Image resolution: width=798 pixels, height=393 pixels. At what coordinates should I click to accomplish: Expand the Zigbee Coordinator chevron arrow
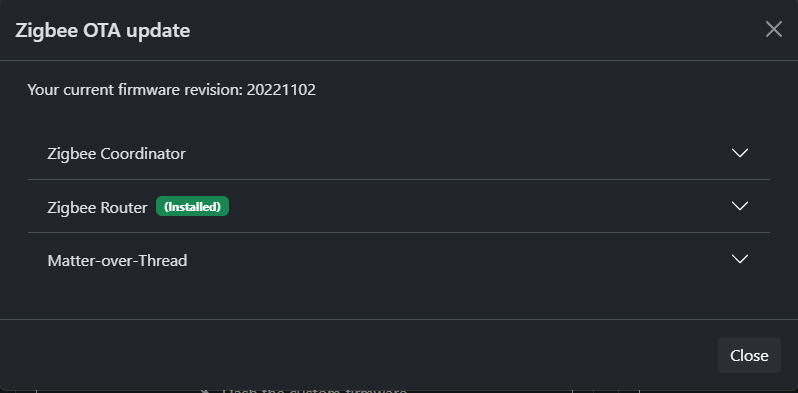coord(739,153)
